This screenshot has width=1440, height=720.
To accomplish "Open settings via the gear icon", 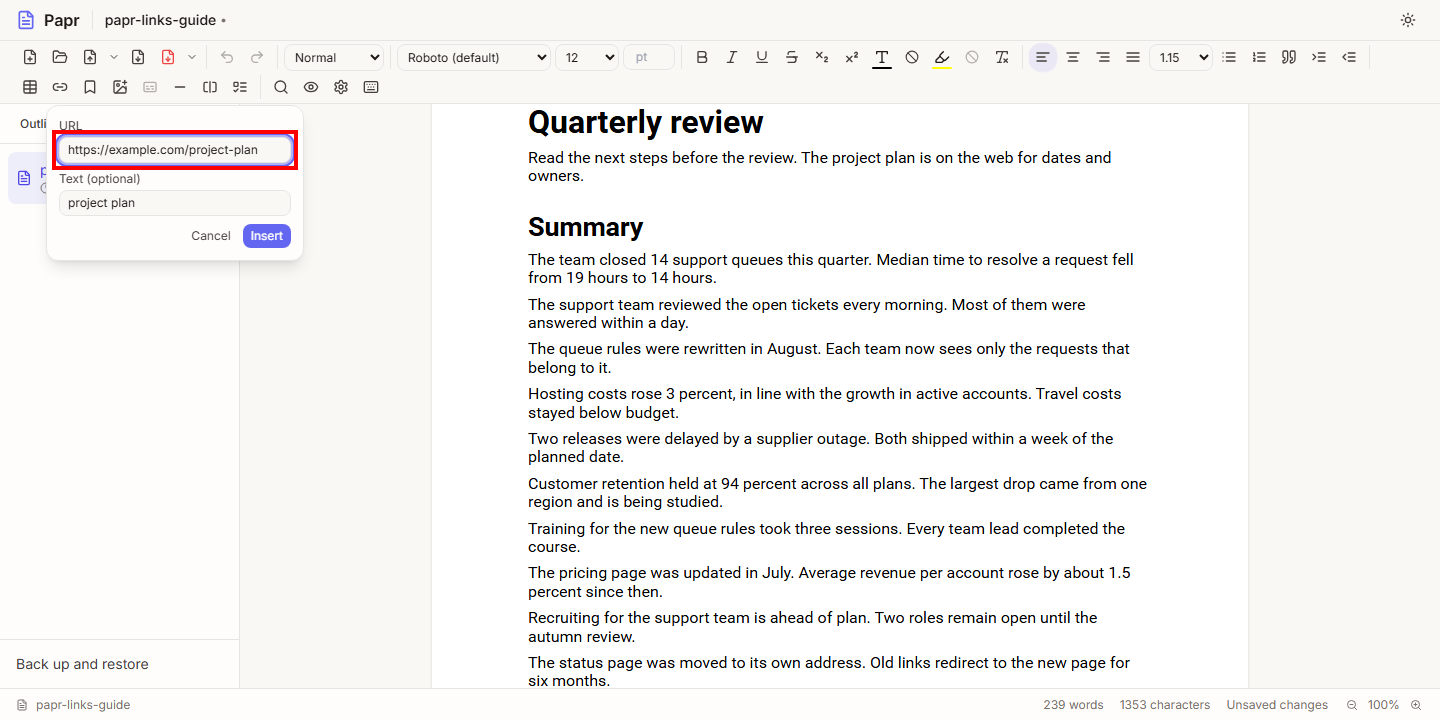I will pos(341,87).
